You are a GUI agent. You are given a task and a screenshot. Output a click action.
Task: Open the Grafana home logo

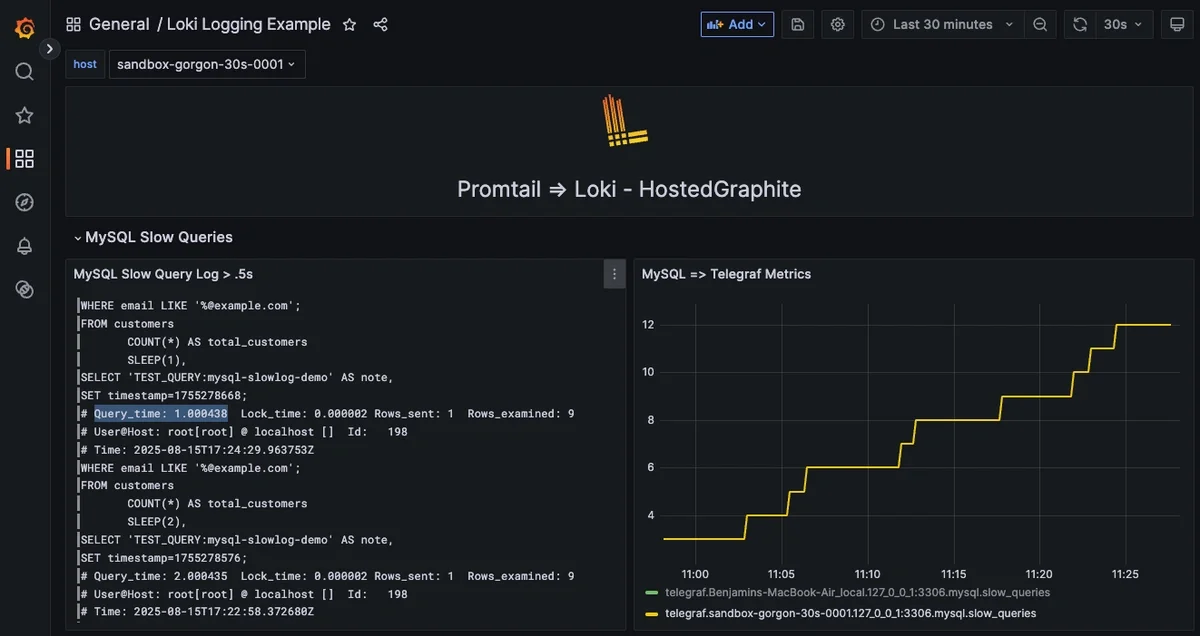[25, 27]
